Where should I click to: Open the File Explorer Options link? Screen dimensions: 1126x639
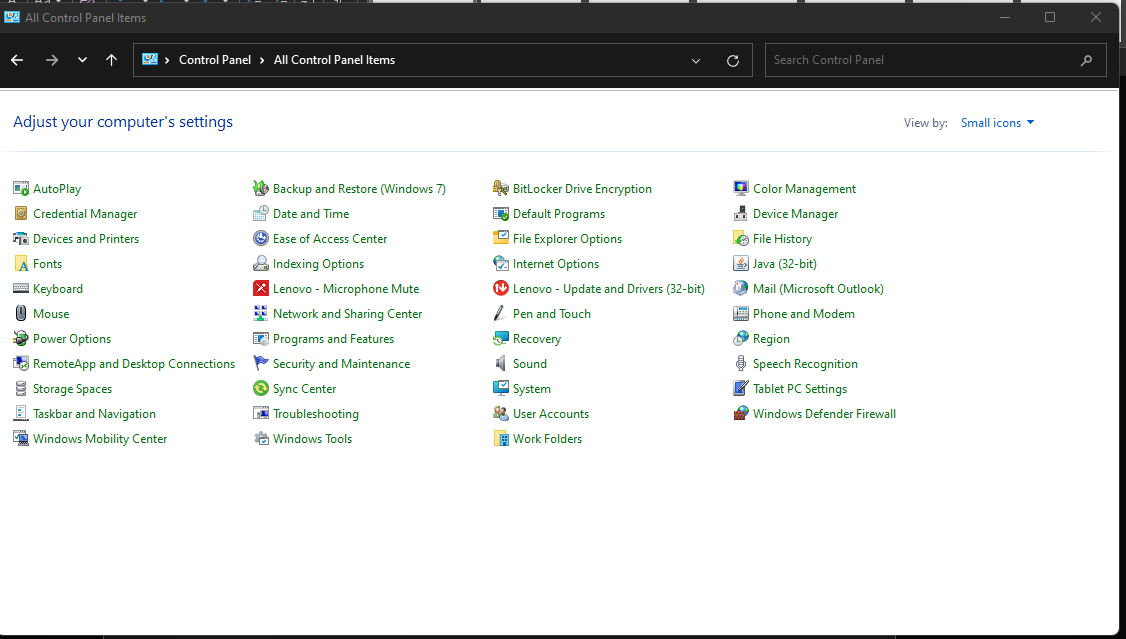pos(567,239)
